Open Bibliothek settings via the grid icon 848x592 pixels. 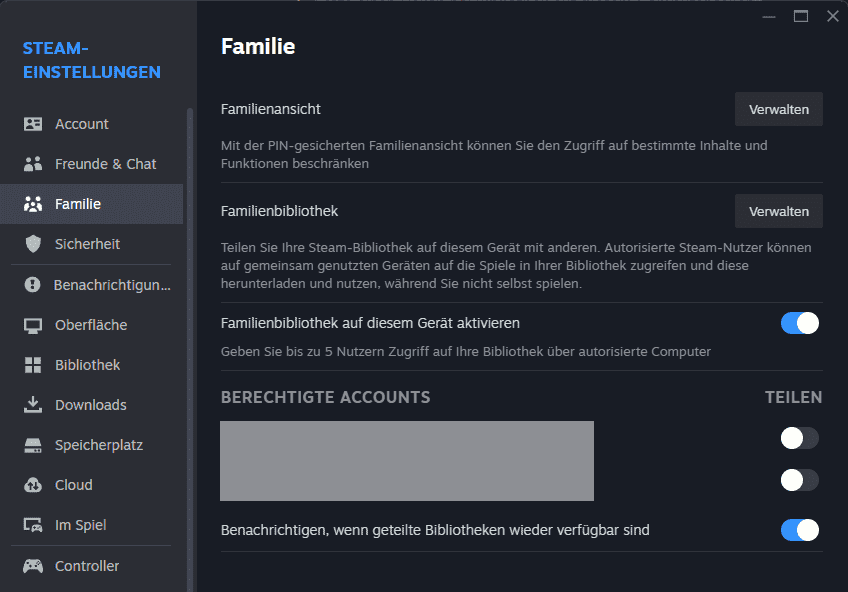tap(35, 364)
